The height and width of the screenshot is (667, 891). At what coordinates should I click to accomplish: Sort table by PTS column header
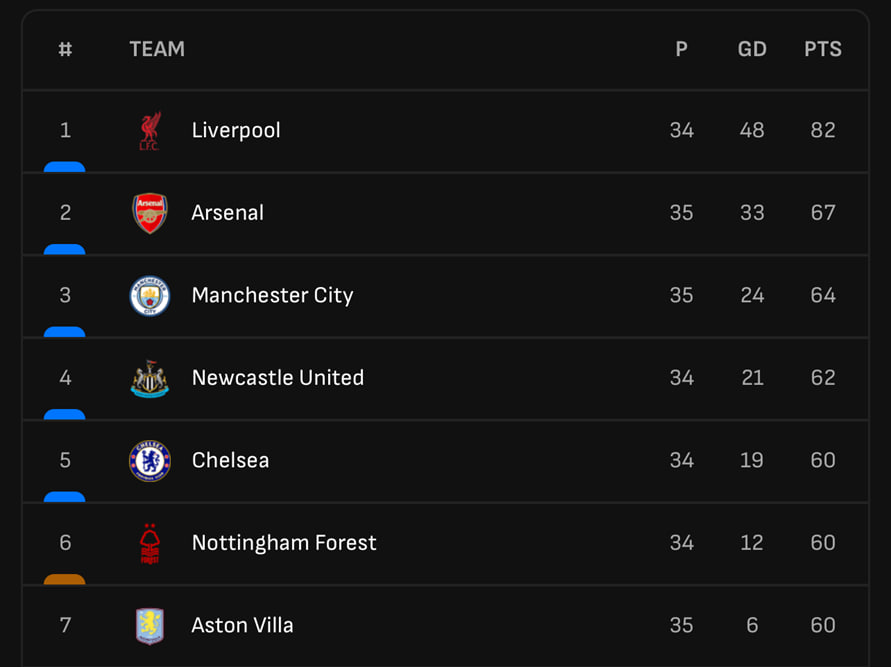(823, 49)
